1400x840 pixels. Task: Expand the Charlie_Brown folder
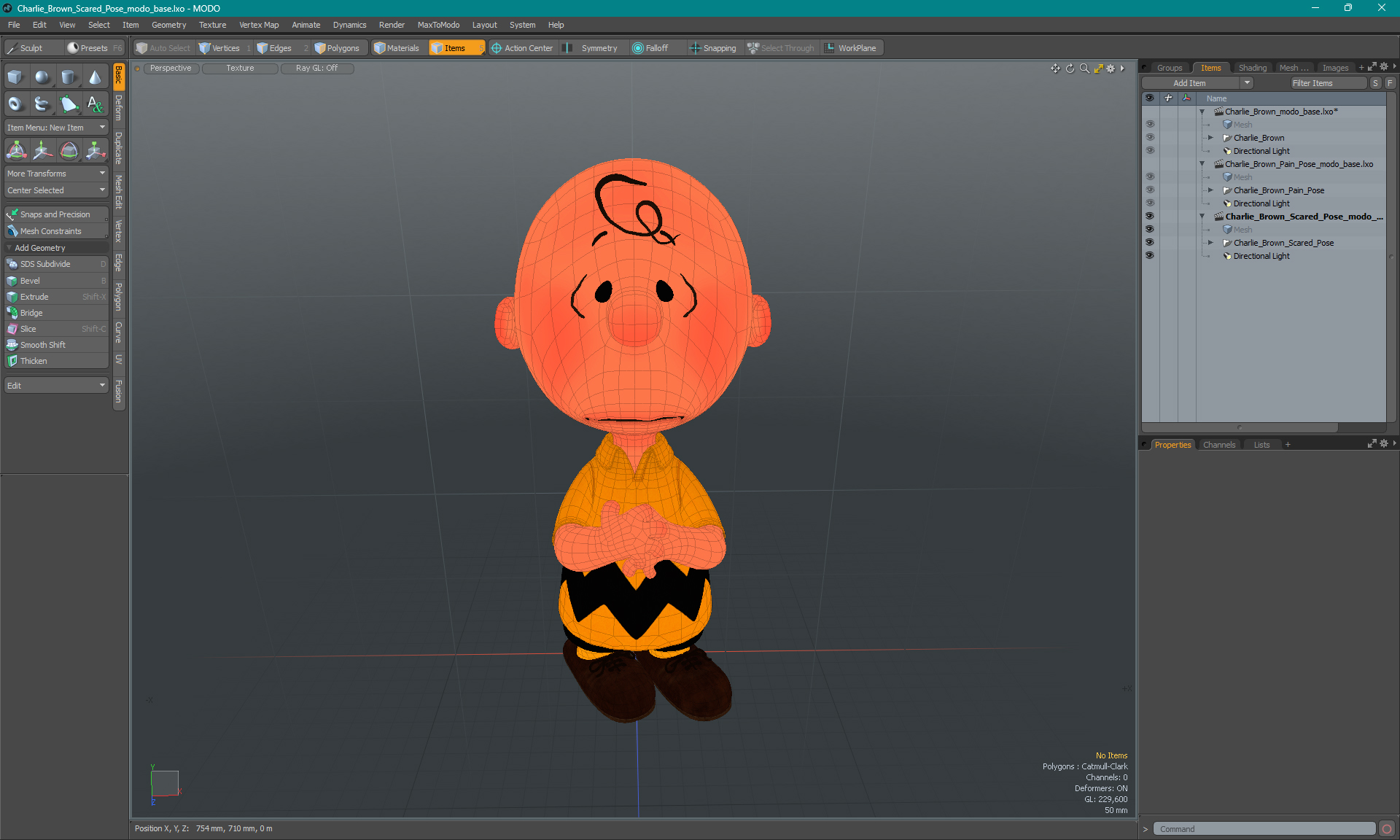click(1210, 138)
